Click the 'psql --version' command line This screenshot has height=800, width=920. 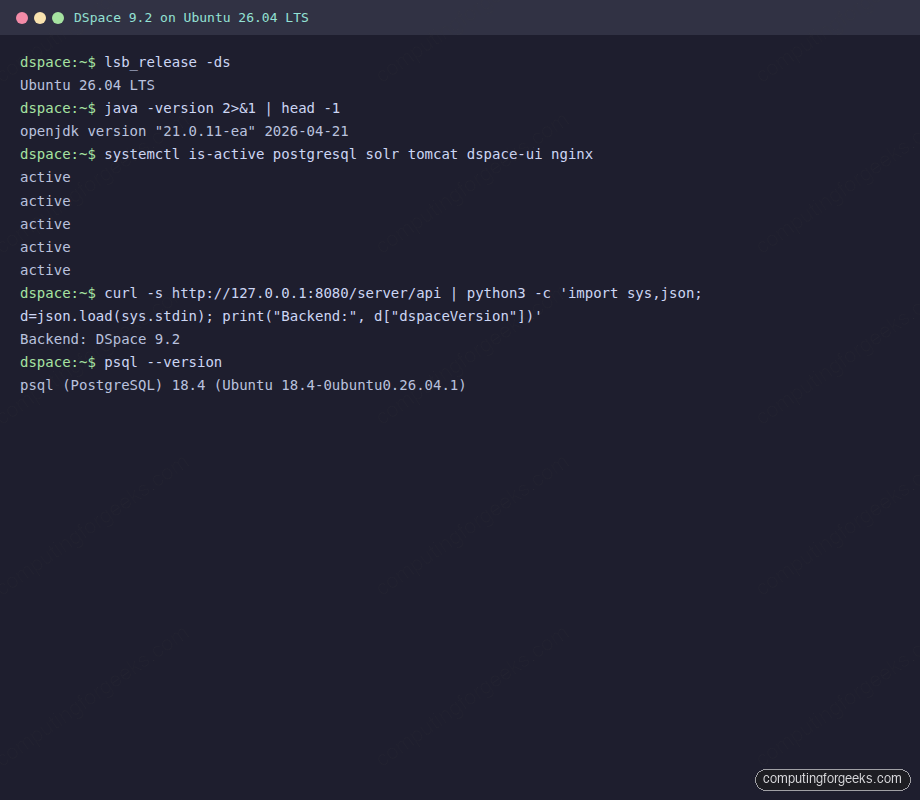tap(121, 362)
